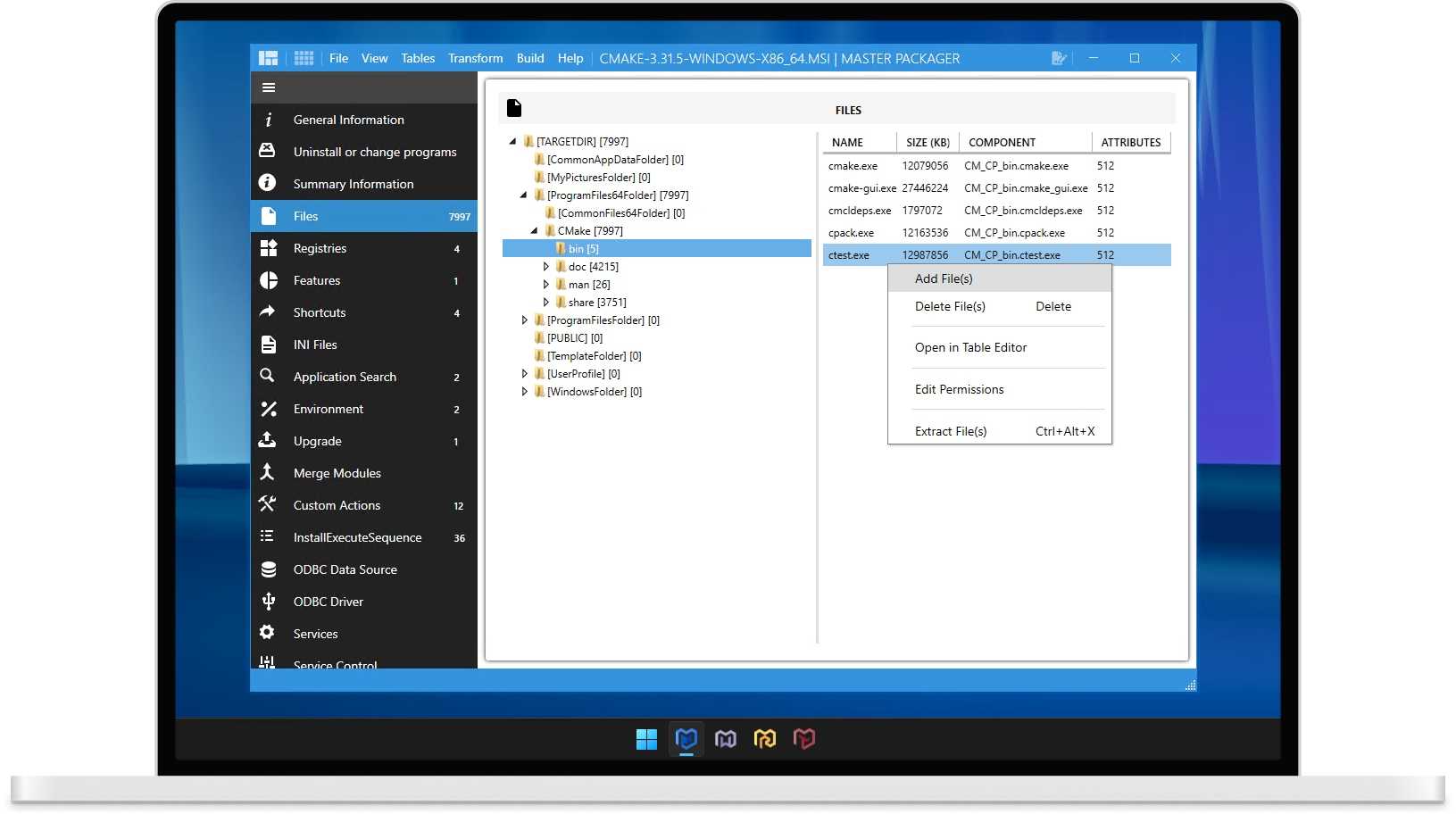Image resolution: width=1456 pixels, height=814 pixels.
Task: Click the Shortcuts arrow icon
Action: pos(268,312)
